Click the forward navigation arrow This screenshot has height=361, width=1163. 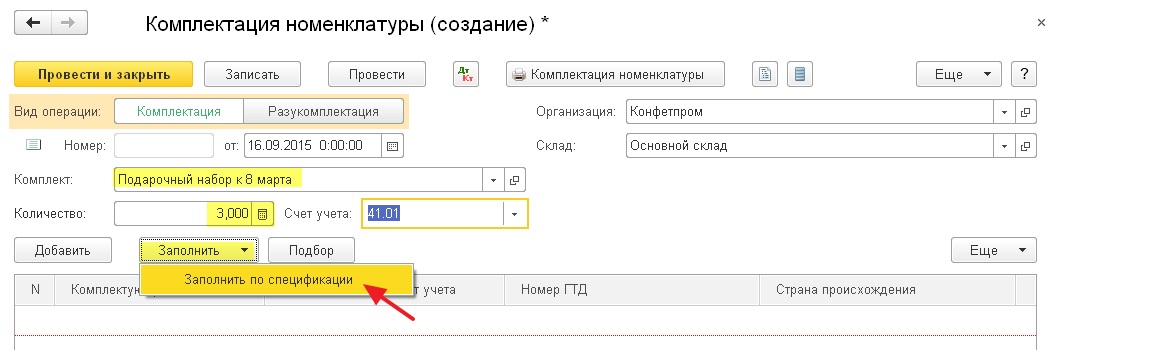[x=69, y=23]
